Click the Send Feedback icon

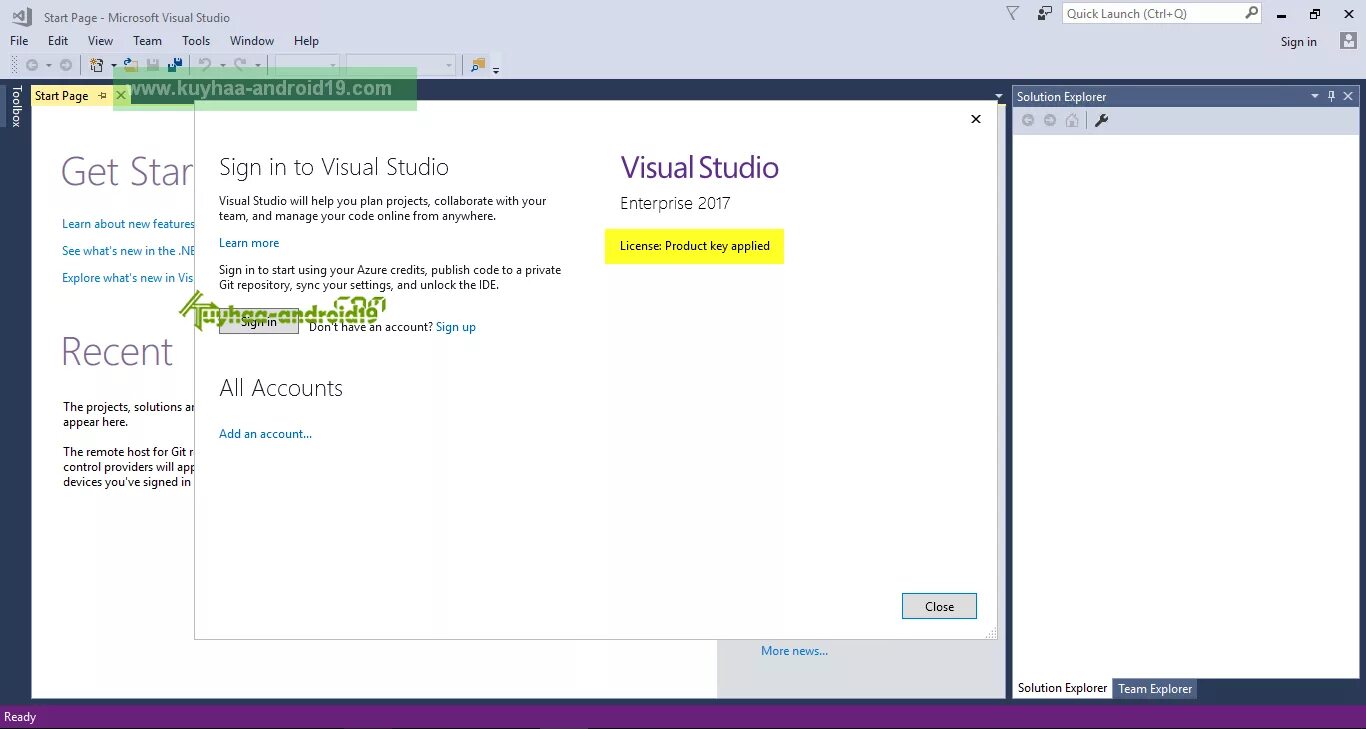(1045, 14)
